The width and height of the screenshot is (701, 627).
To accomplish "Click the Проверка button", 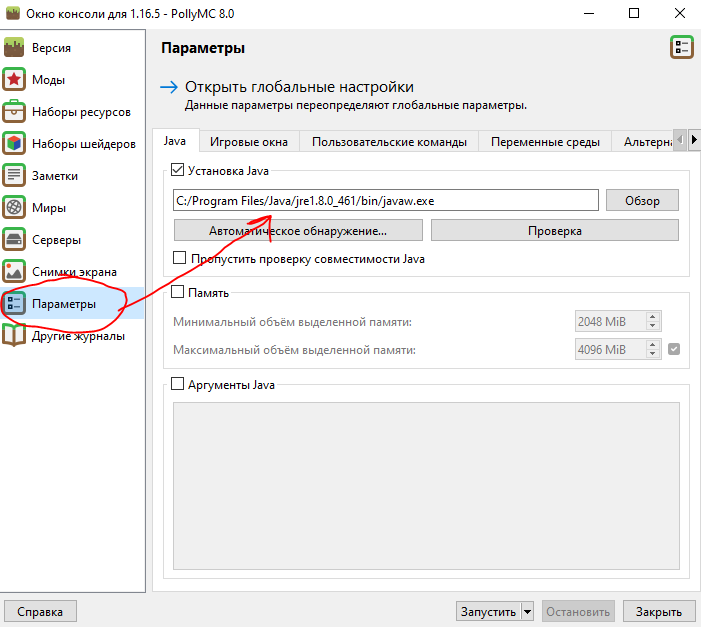I will click(555, 230).
